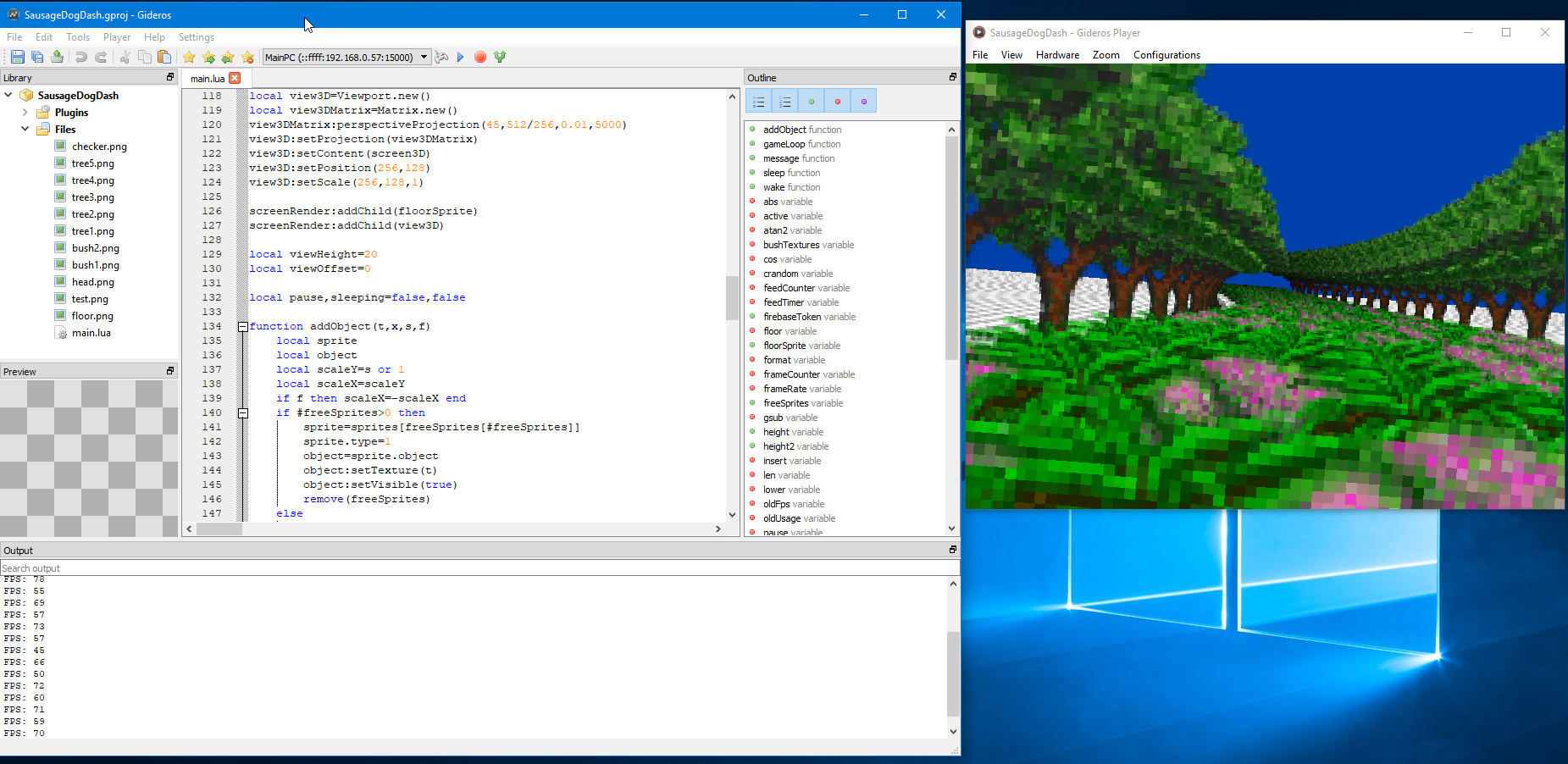
Task: Jump to frameRate variable in Outline
Action: coord(802,389)
